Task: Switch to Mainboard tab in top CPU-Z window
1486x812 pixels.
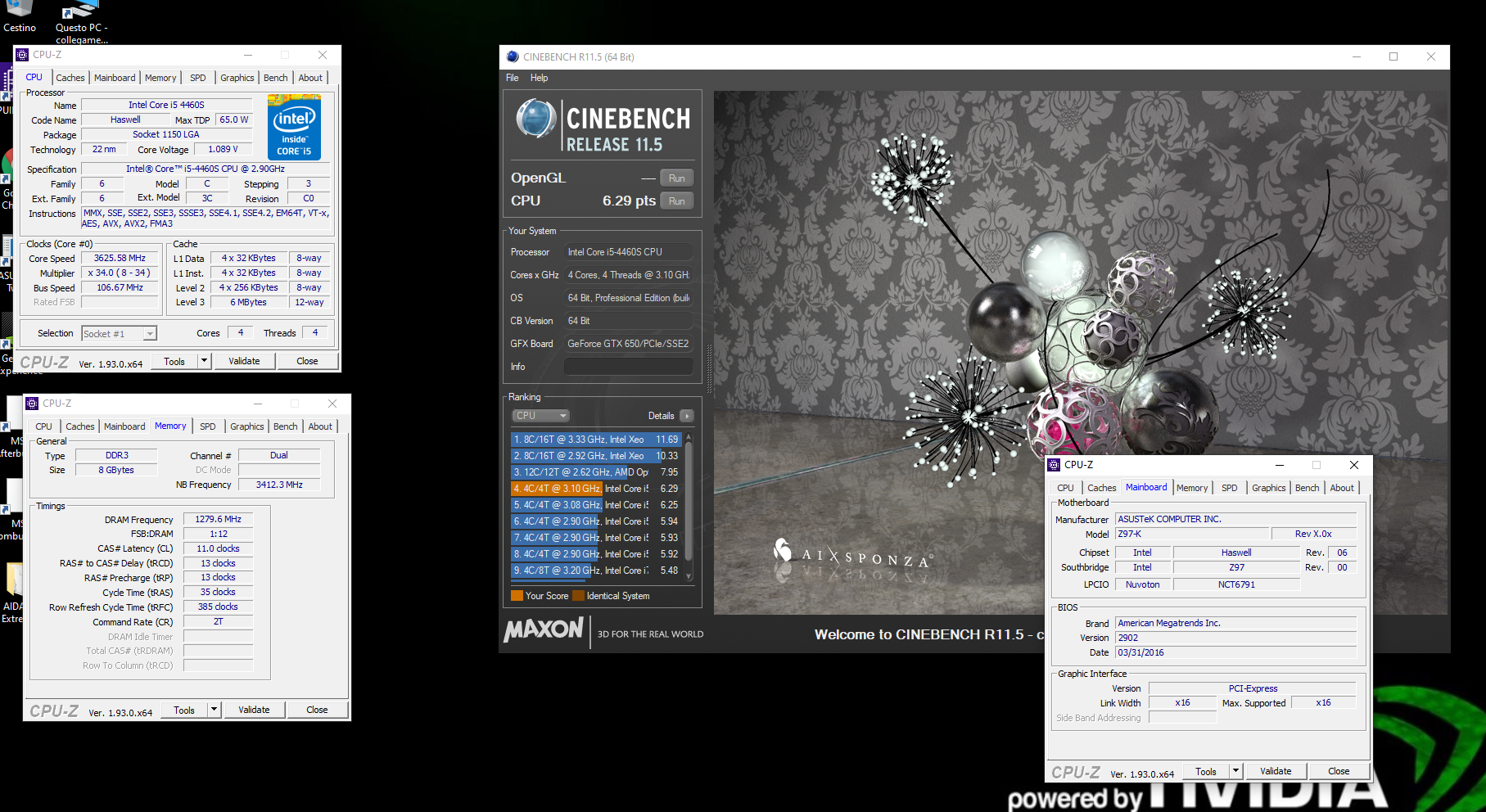Action: click(x=115, y=78)
